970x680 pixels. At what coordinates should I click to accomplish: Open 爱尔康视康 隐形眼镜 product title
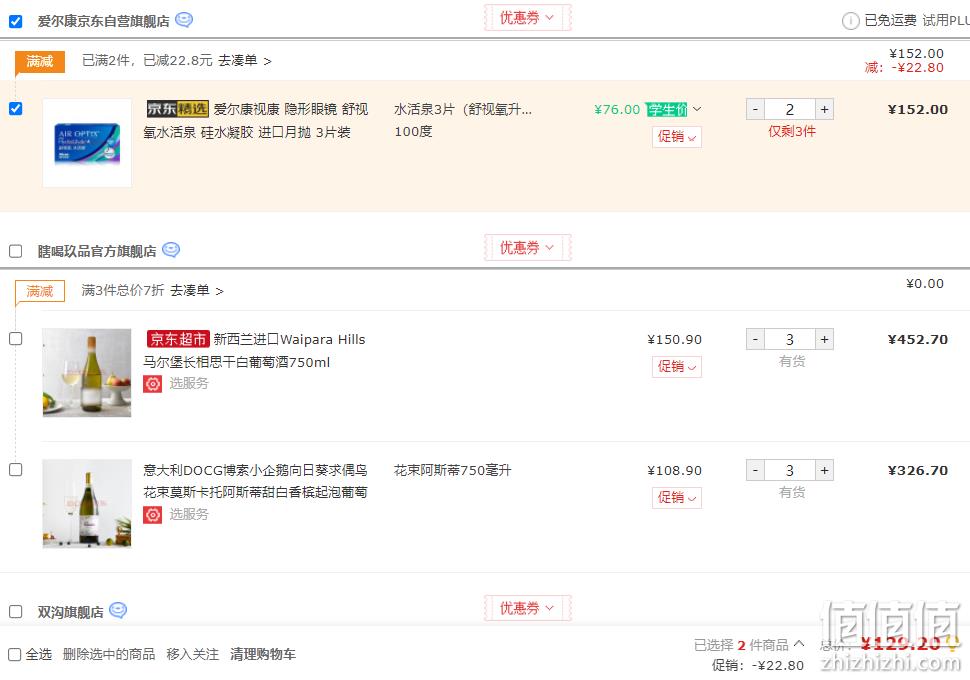pyautogui.click(x=256, y=121)
